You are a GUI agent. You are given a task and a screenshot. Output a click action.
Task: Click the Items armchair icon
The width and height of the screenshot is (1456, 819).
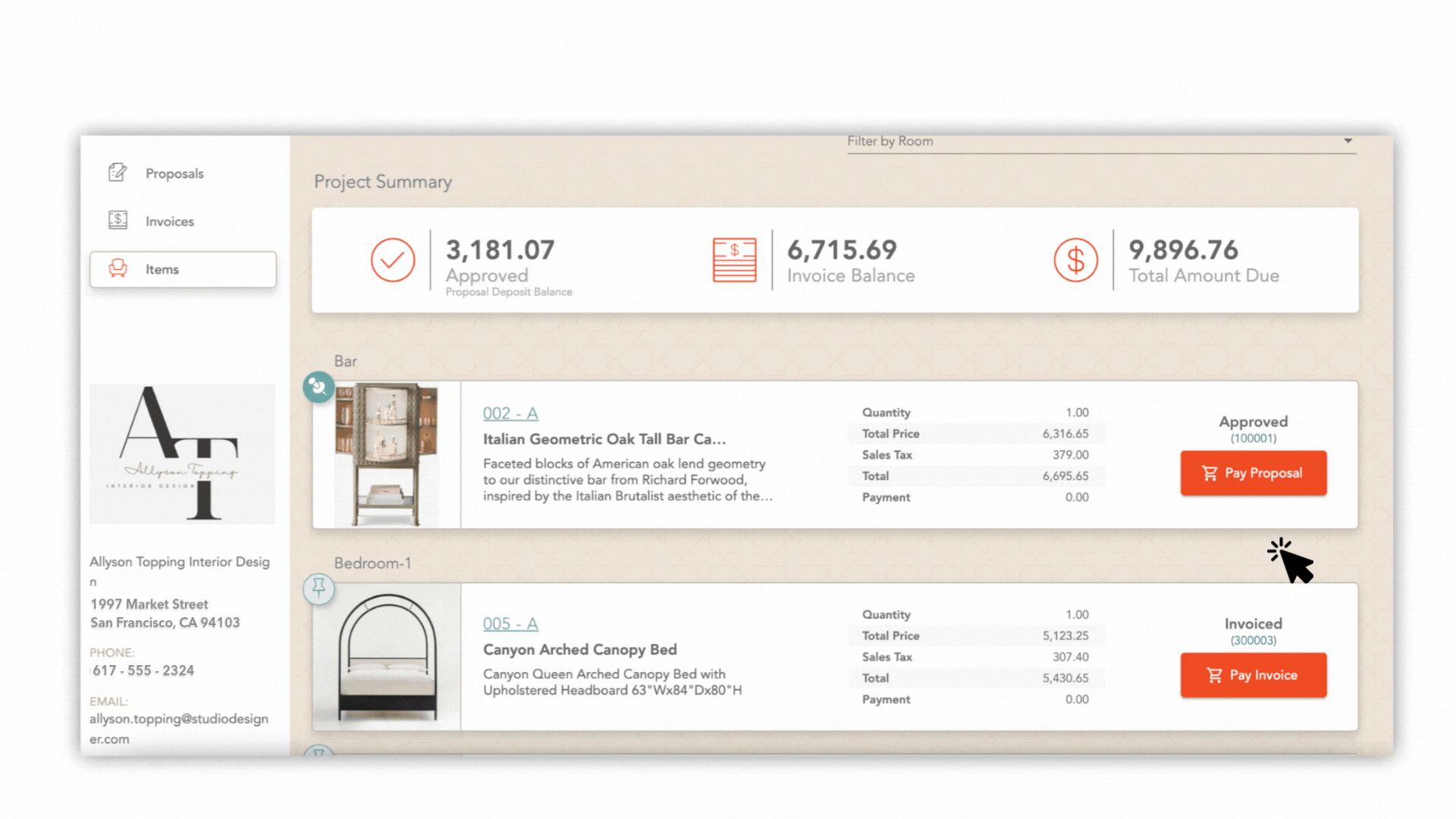click(x=118, y=268)
